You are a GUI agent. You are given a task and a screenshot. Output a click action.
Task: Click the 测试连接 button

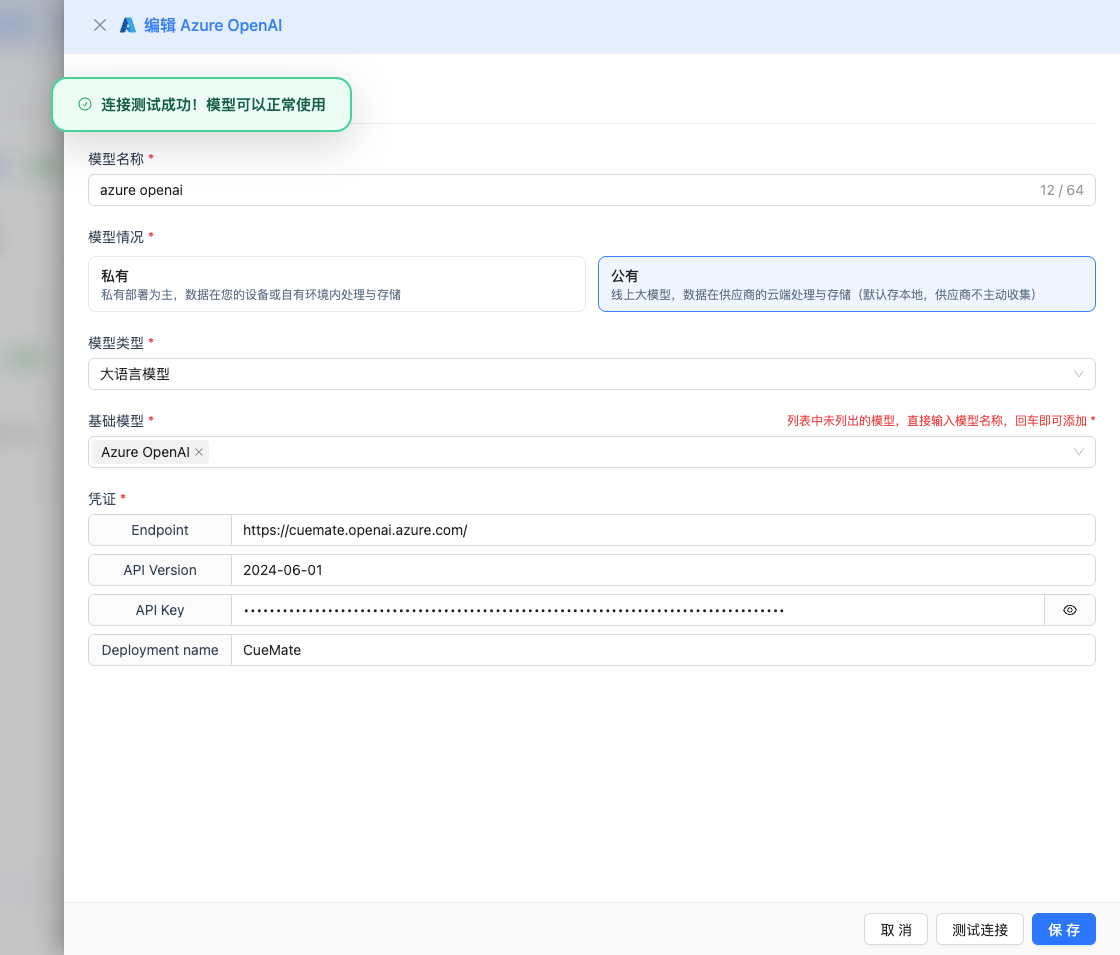979,930
